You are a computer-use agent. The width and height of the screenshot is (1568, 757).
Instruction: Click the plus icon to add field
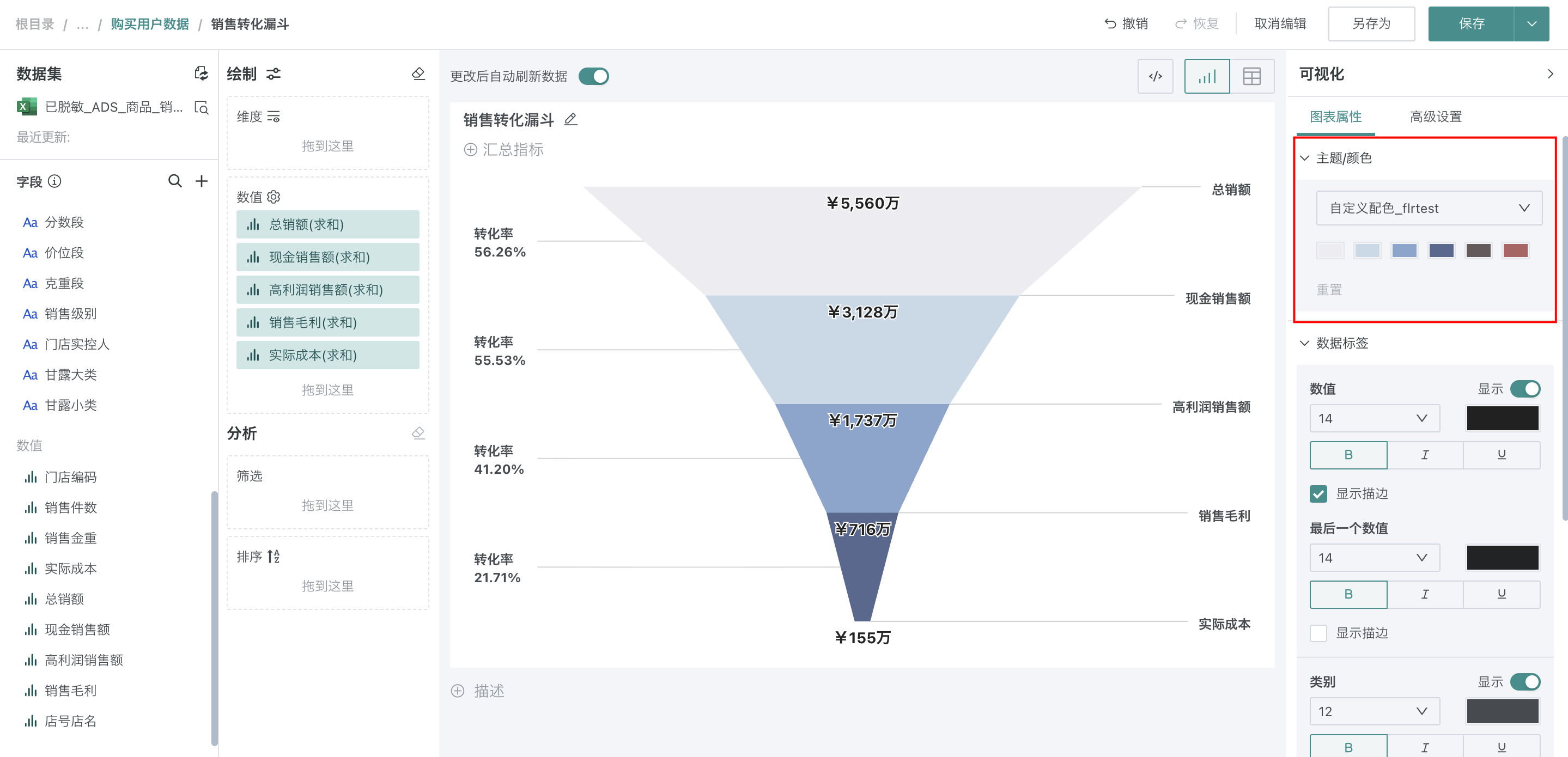tap(202, 181)
